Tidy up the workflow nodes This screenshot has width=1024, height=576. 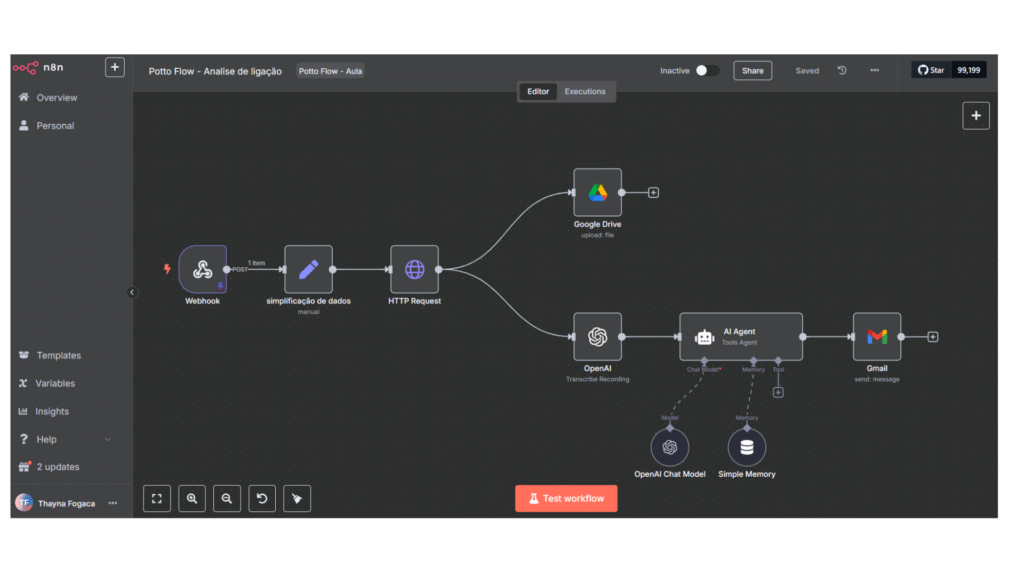pos(297,498)
